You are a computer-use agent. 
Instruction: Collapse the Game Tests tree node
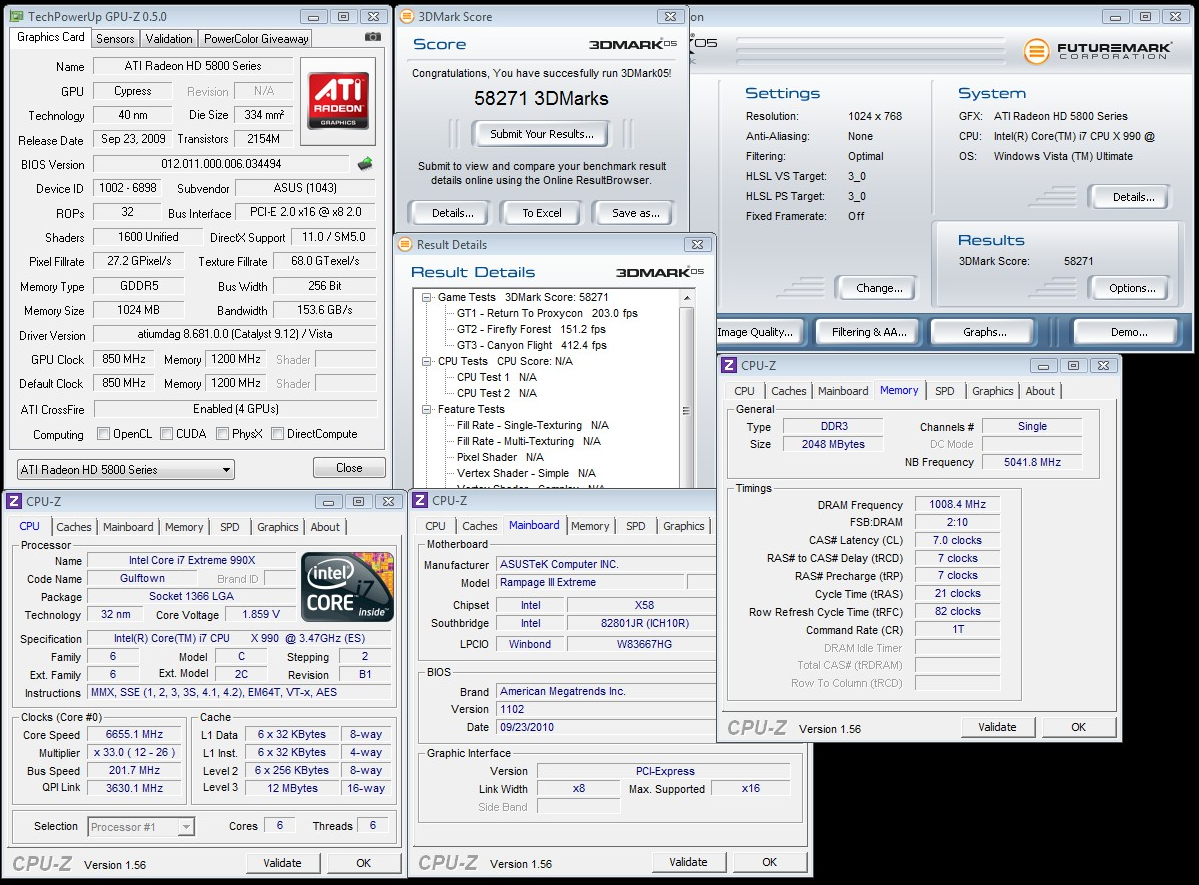click(427, 298)
